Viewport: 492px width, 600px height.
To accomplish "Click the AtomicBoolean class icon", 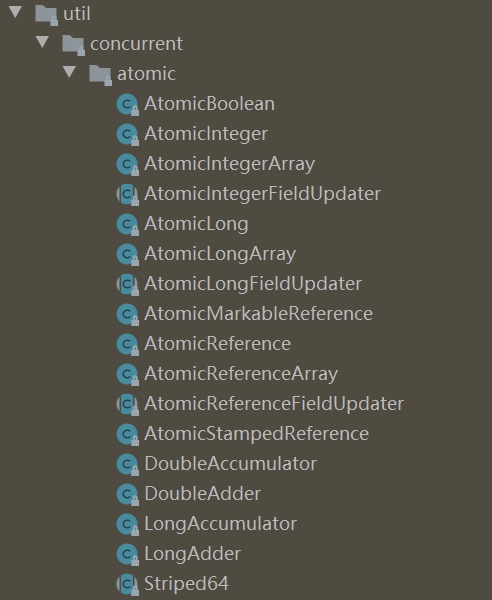I will (x=127, y=104).
